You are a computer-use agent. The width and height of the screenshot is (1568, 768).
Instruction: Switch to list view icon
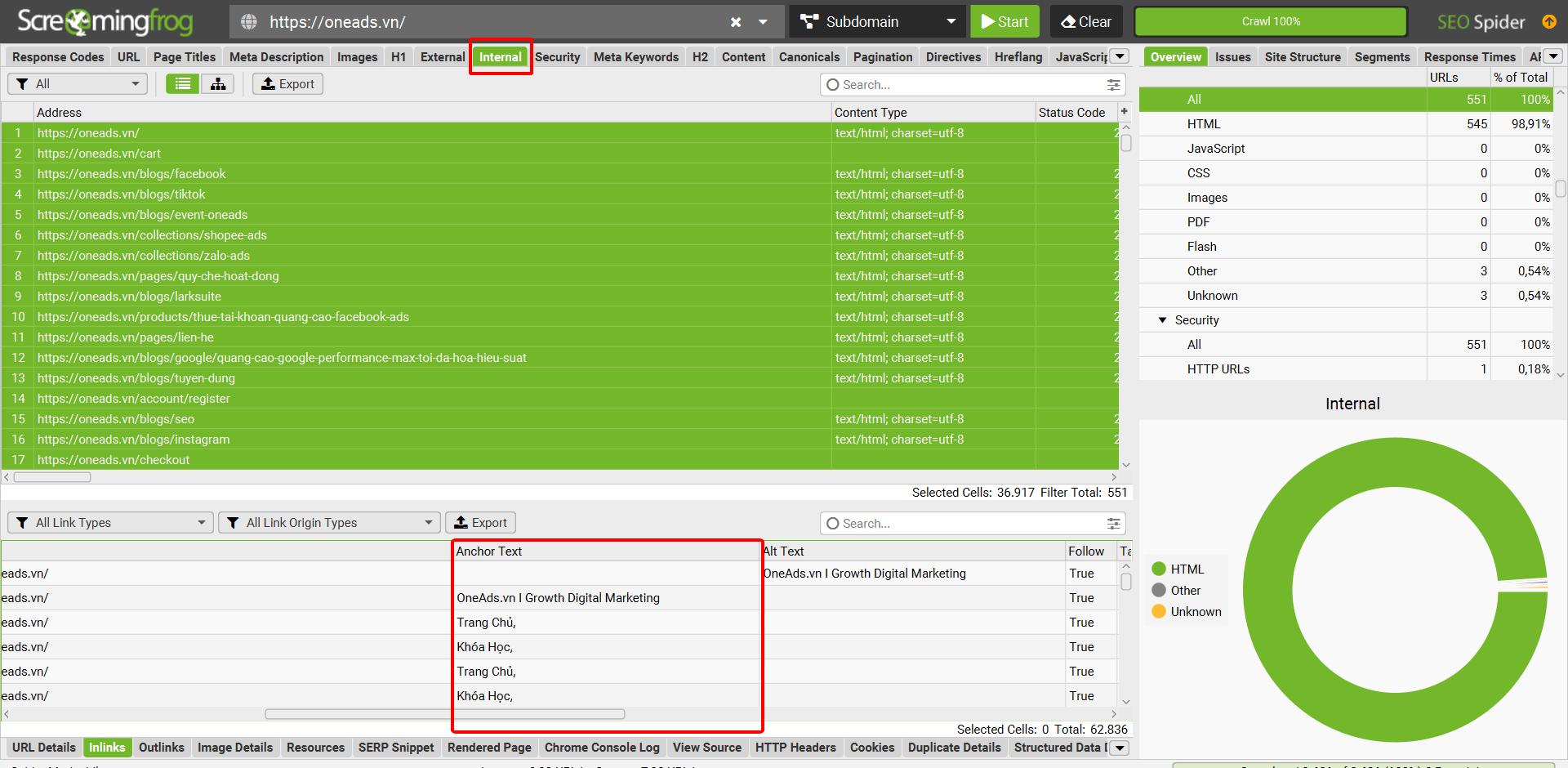183,84
